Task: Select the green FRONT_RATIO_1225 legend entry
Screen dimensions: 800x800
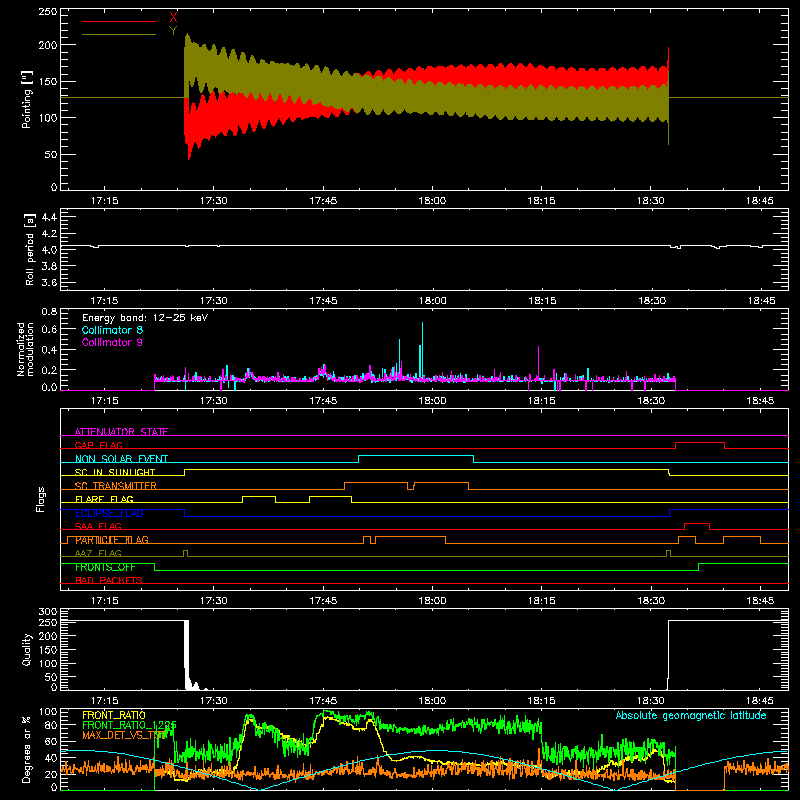Action: pos(130,725)
